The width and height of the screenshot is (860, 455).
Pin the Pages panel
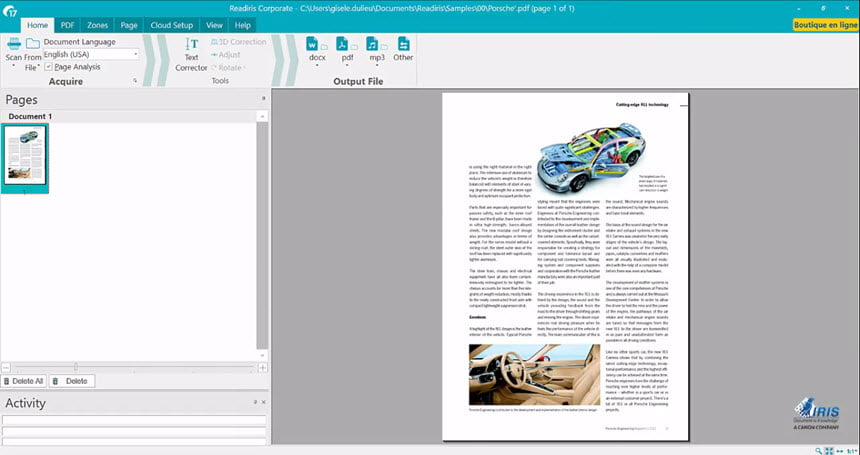pyautogui.click(x=263, y=98)
